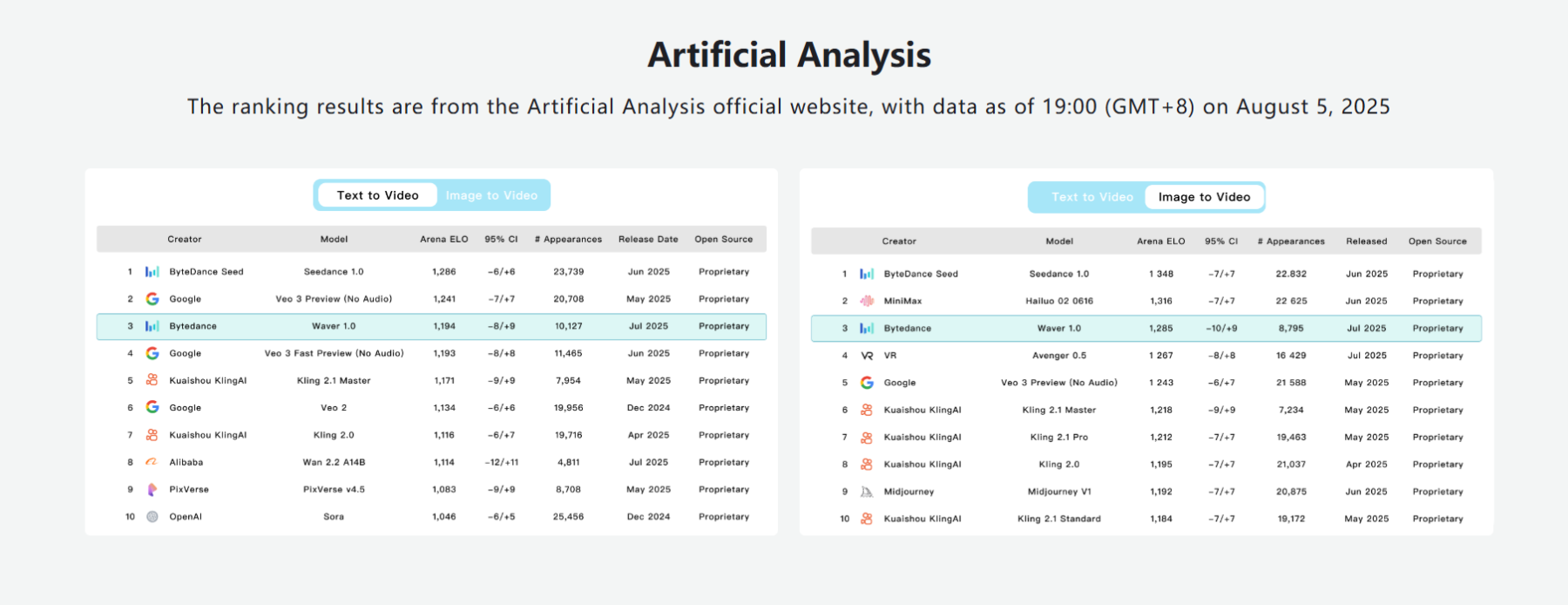This screenshot has width=1568, height=605.
Task: Click ByteDance Seed logo in left table
Action: [152, 272]
